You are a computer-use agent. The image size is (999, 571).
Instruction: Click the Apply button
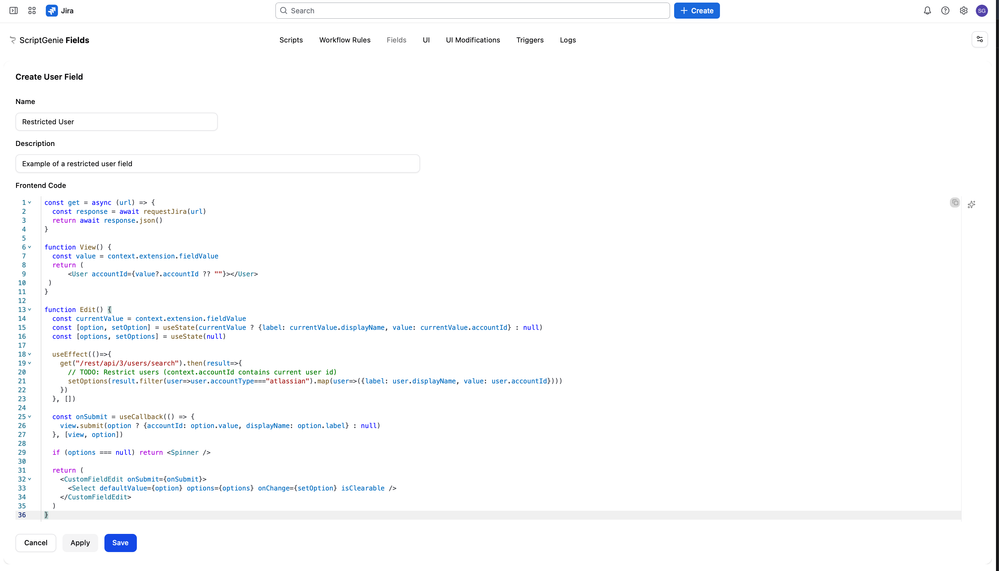pyautogui.click(x=80, y=543)
